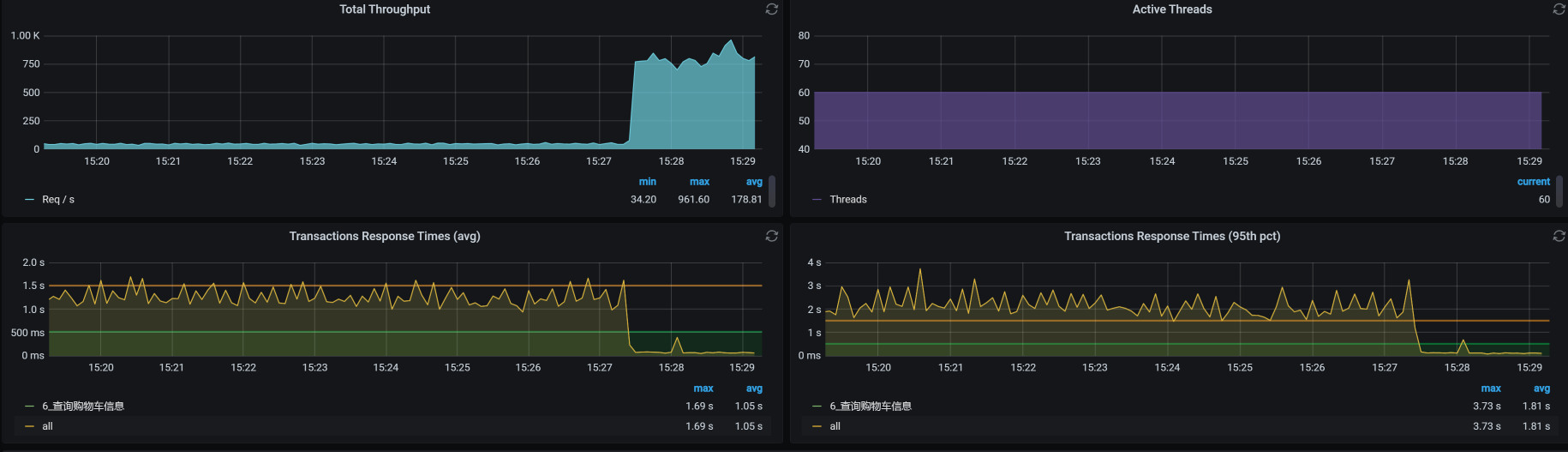
Task: Toggle the Threads series label in legend
Action: (847, 200)
